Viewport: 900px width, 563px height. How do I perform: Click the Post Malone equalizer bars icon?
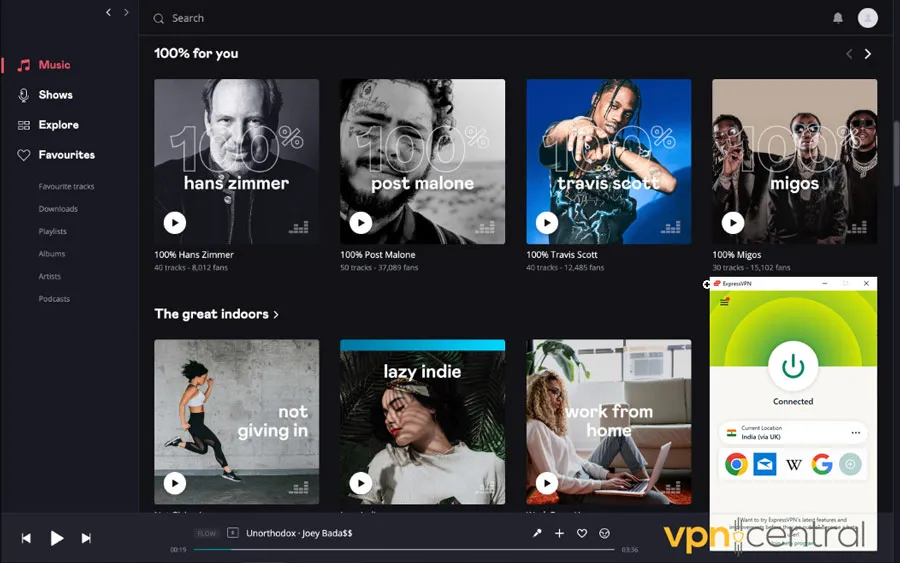tap(484, 227)
